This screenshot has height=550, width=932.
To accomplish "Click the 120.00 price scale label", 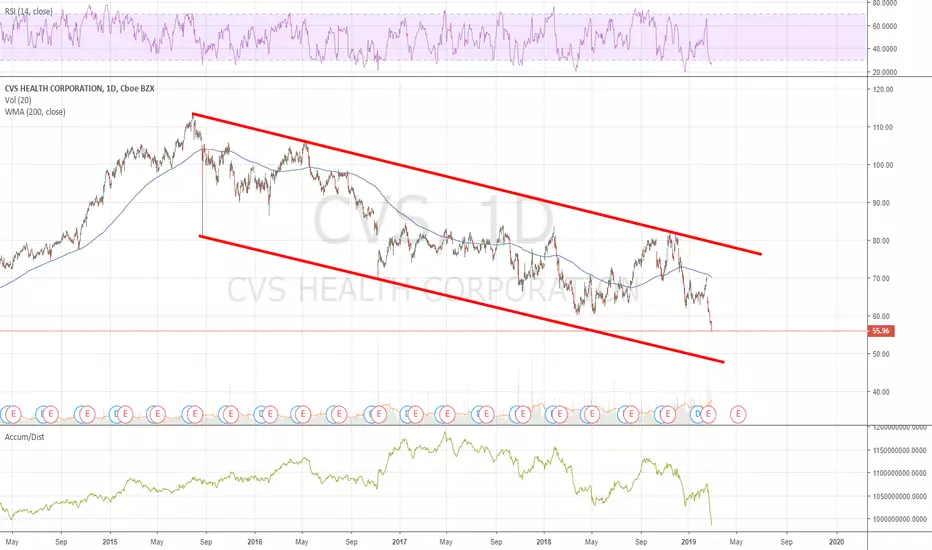I will click(883, 90).
